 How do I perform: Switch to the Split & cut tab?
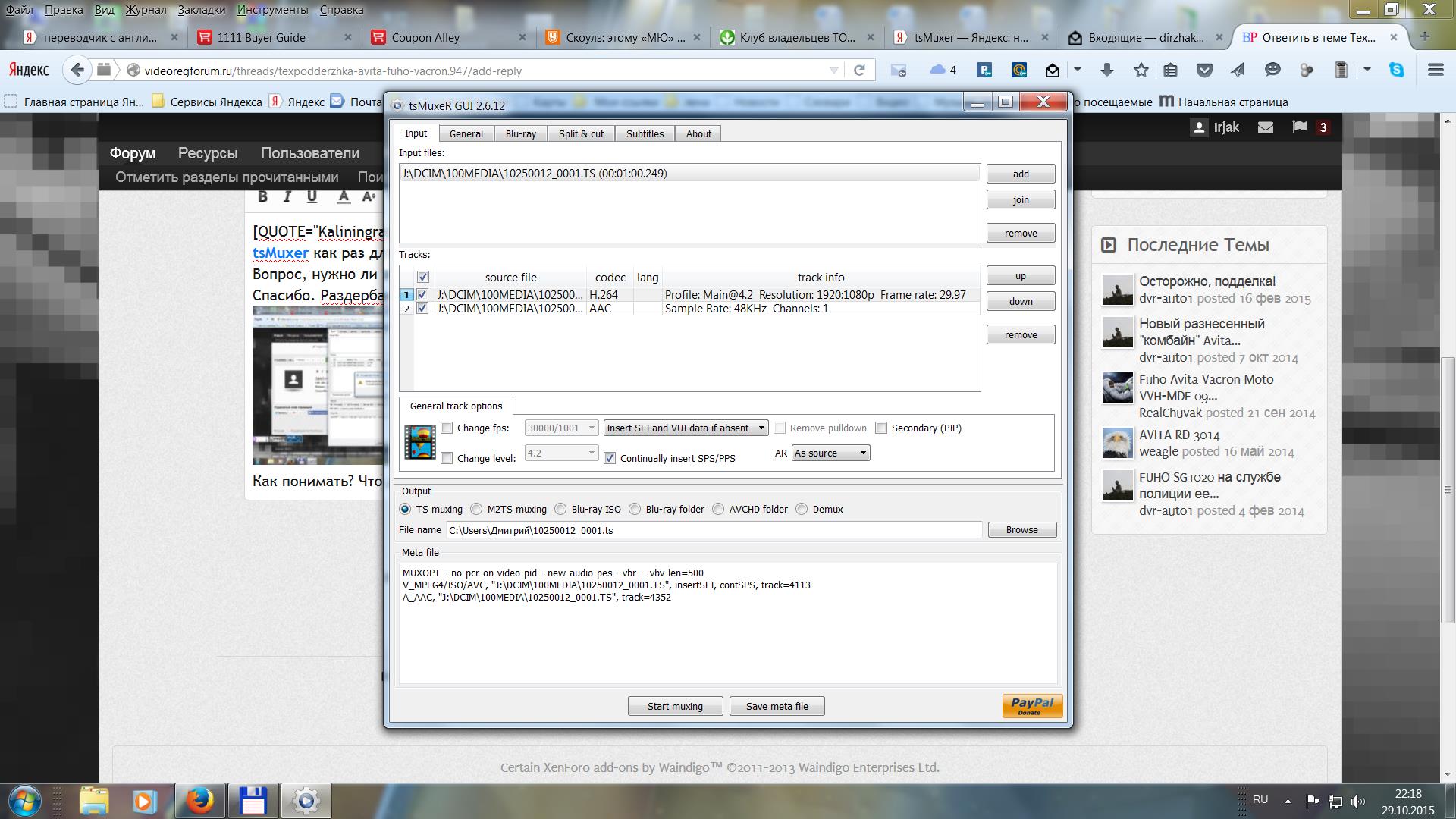581,134
